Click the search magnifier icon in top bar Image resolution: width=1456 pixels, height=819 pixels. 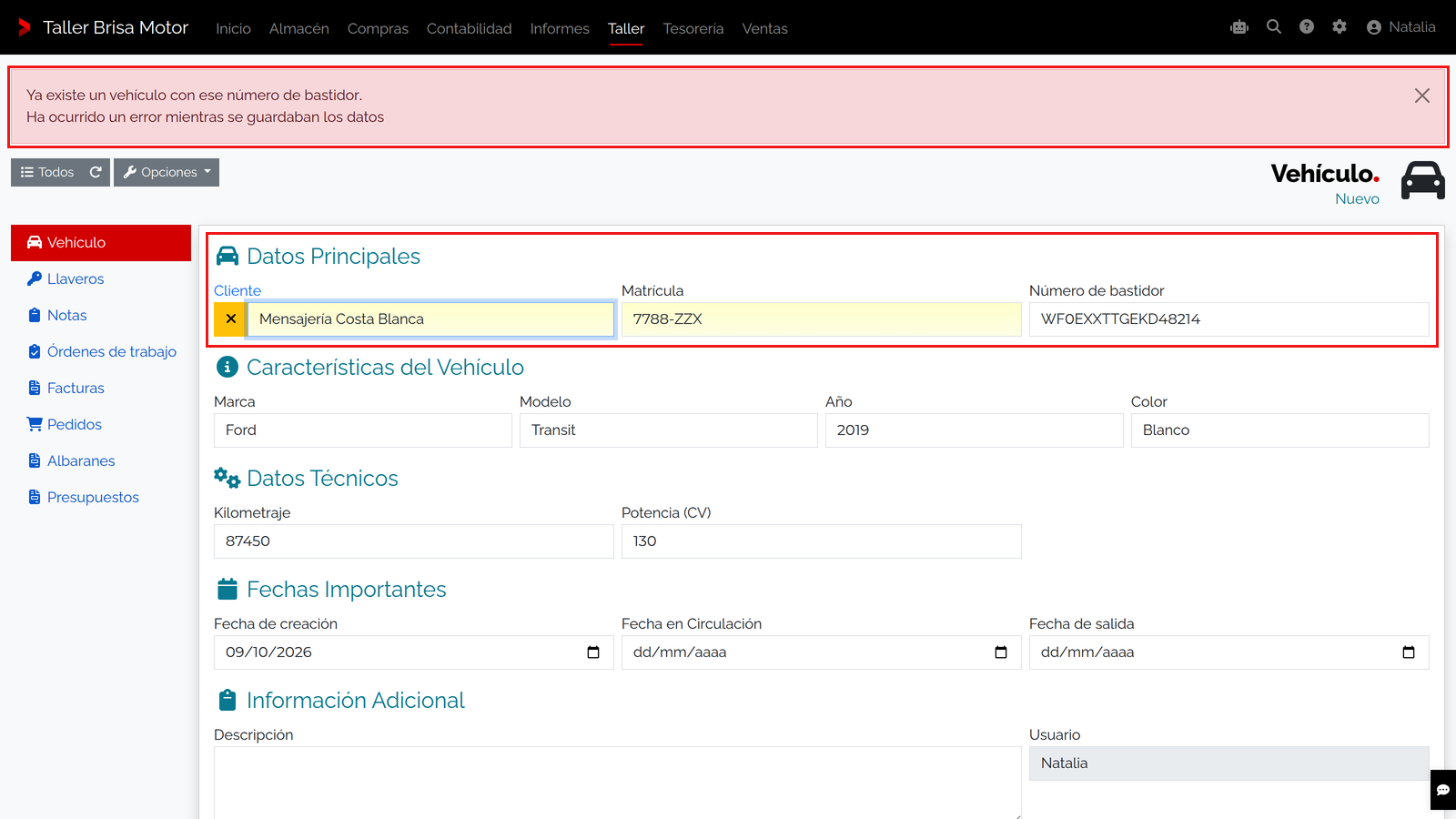[x=1273, y=27]
